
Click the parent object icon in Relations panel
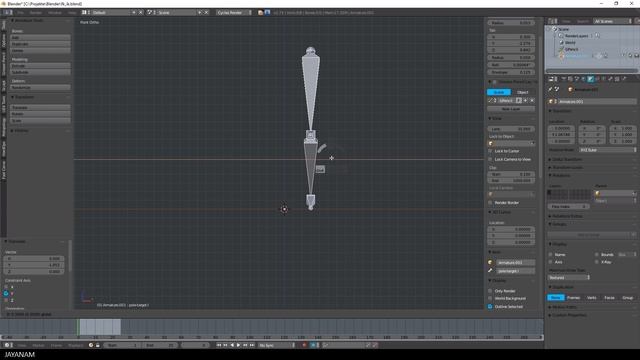[598, 193]
